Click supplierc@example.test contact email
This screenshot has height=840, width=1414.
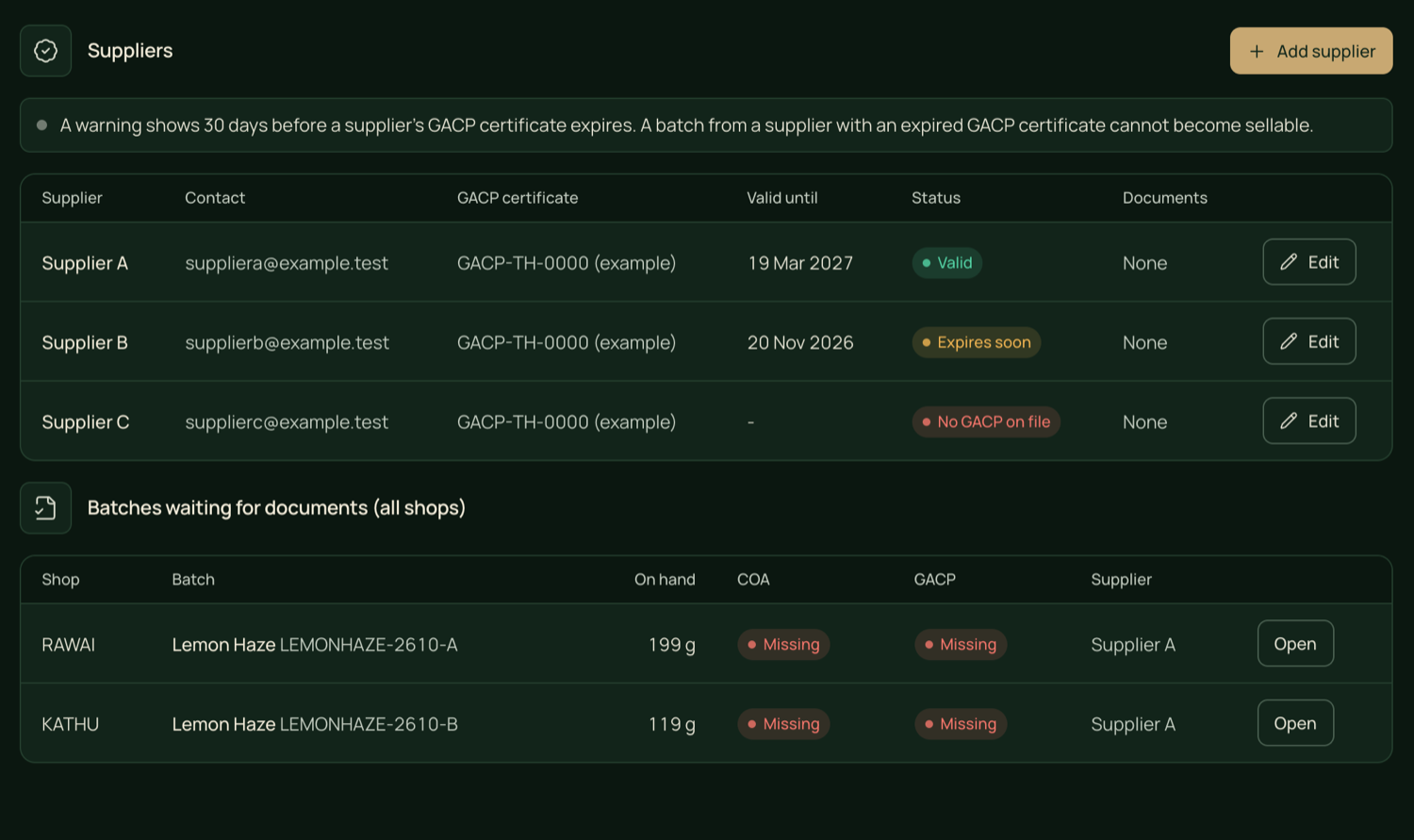[287, 422]
